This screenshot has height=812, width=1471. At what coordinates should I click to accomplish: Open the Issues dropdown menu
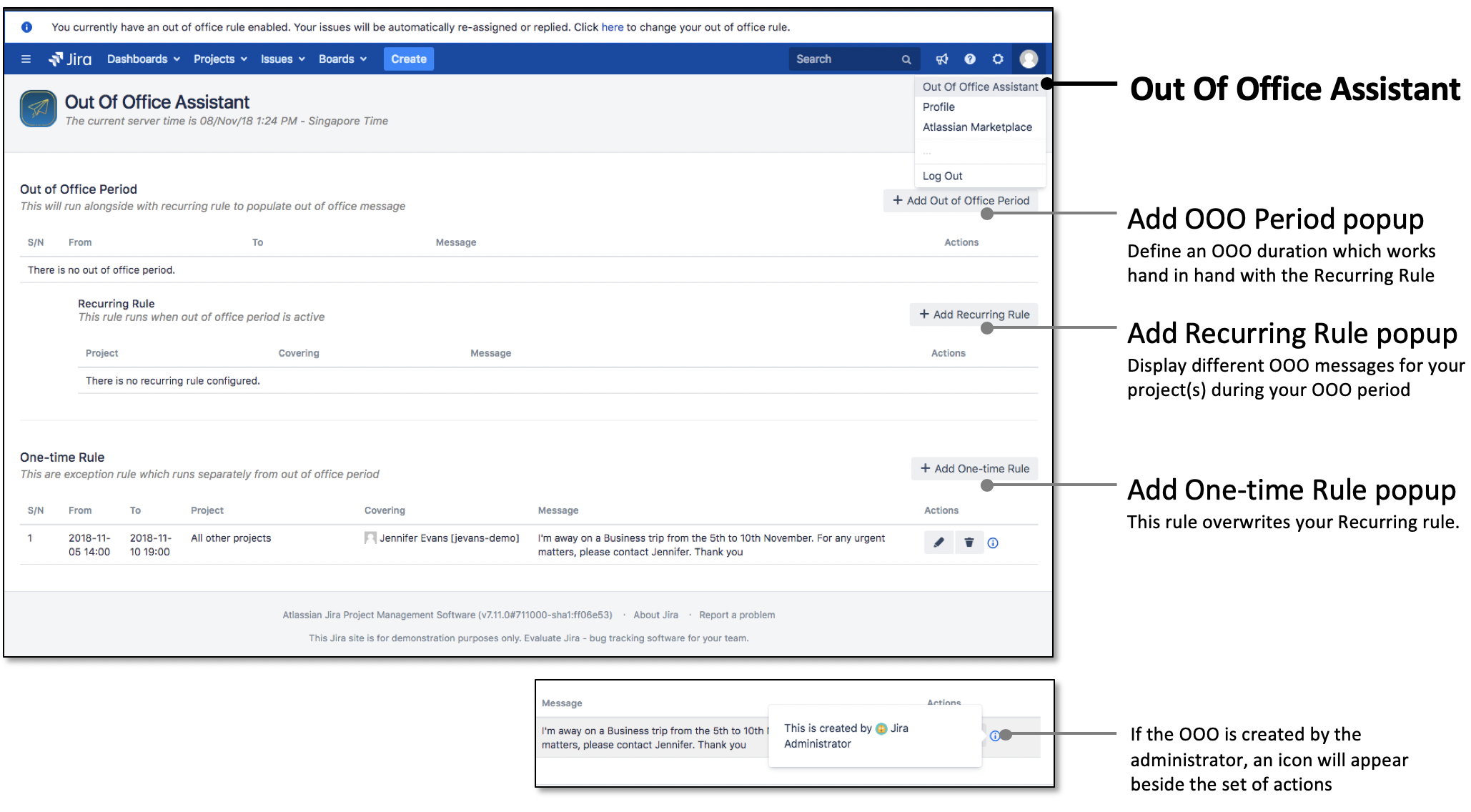(x=282, y=59)
